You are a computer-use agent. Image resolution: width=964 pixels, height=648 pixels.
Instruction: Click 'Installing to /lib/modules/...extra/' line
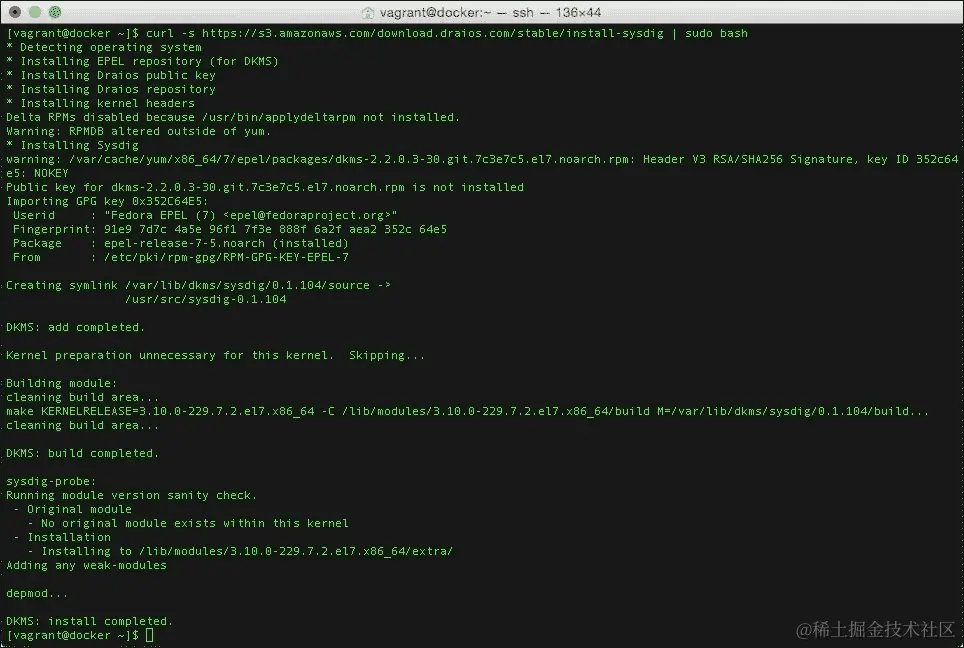tap(240, 551)
